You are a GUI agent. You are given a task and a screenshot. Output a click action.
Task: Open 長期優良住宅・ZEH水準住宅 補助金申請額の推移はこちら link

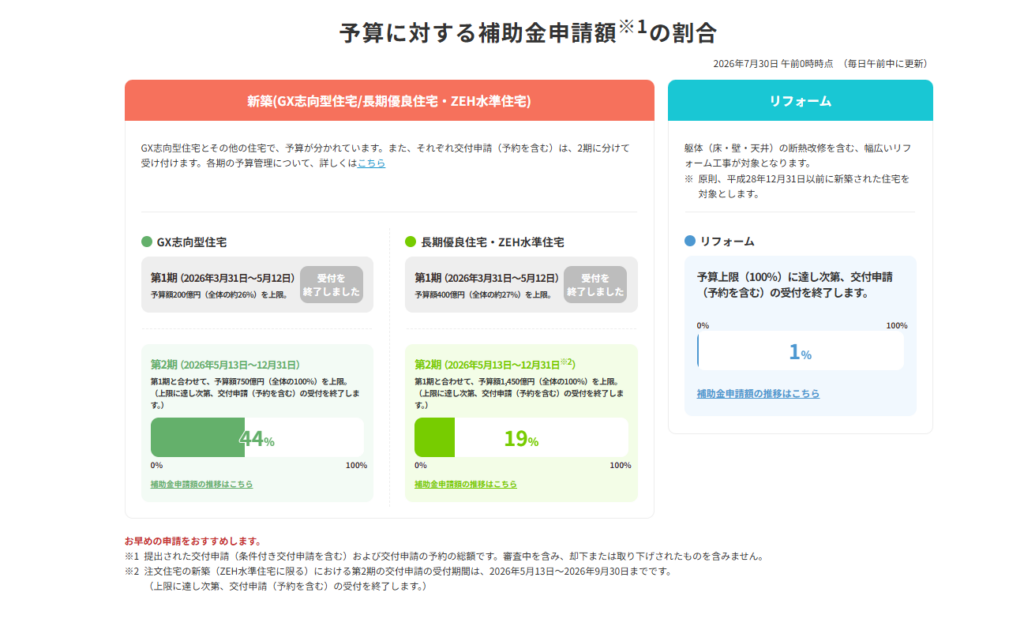click(x=466, y=484)
